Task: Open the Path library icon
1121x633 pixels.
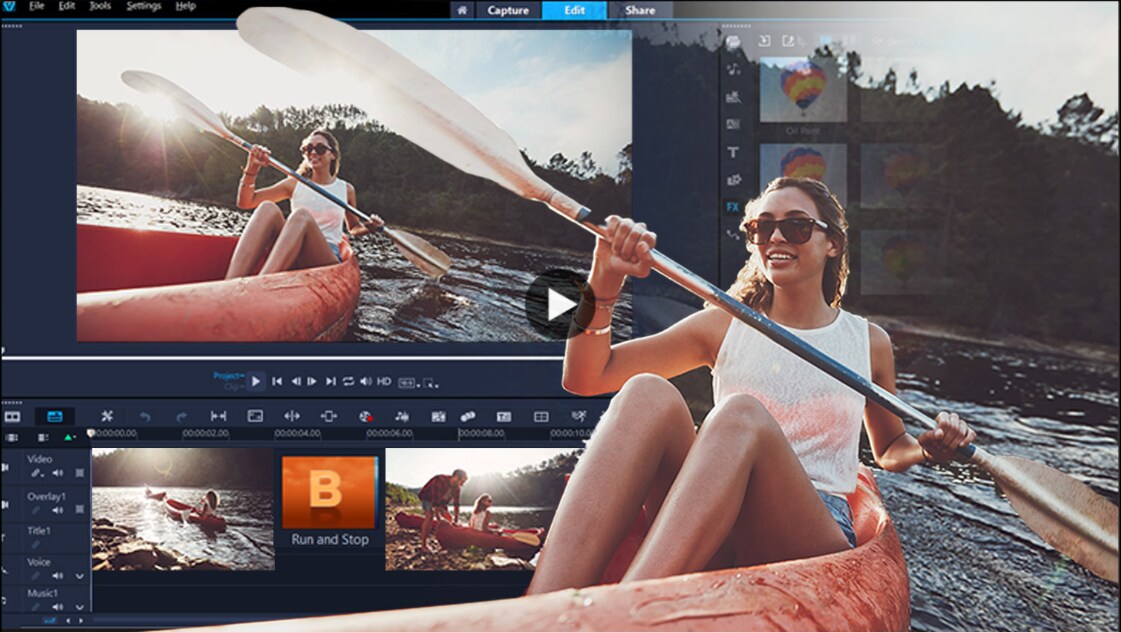Action: (733, 235)
